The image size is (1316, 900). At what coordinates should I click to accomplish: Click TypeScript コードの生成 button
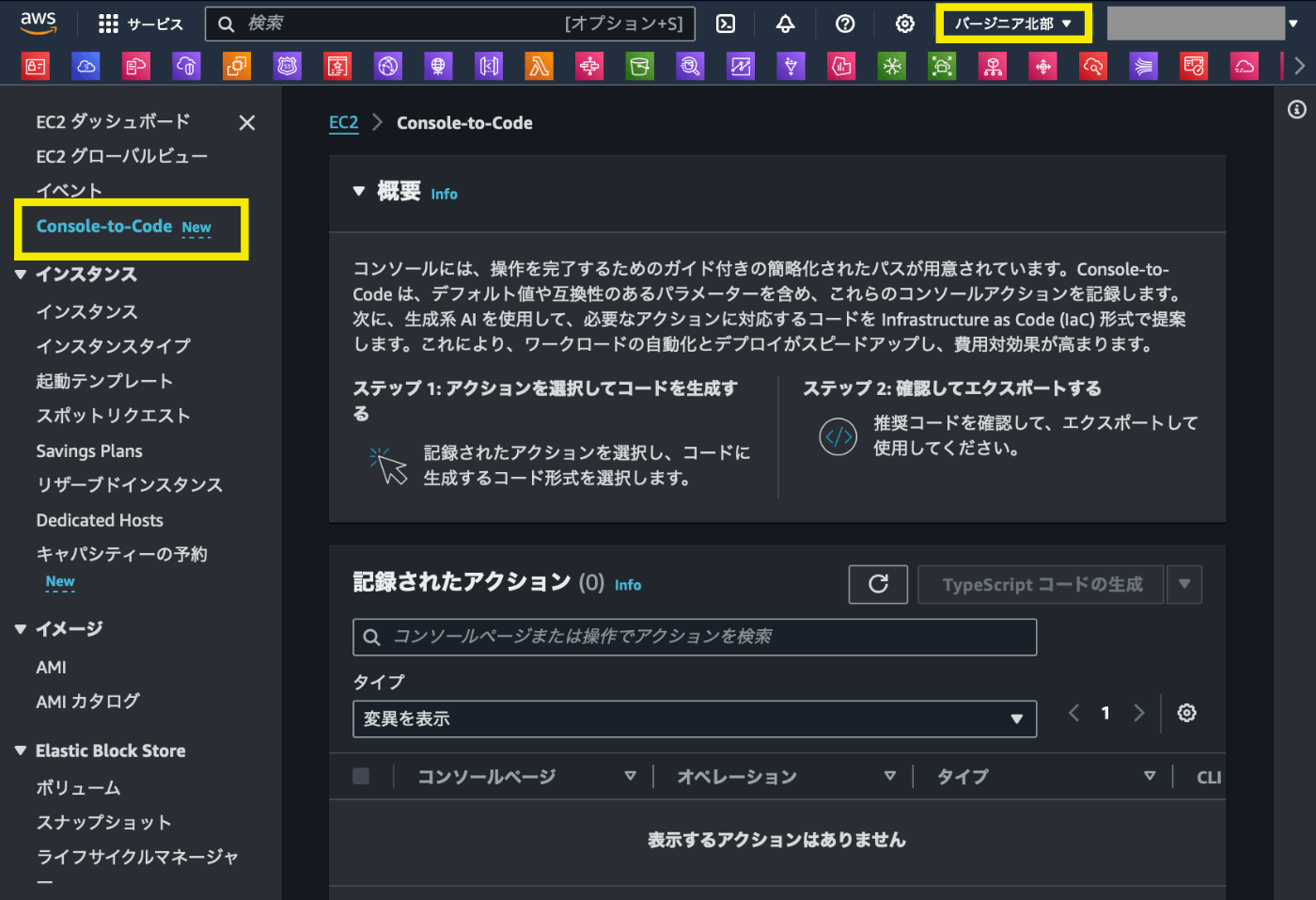(1041, 584)
